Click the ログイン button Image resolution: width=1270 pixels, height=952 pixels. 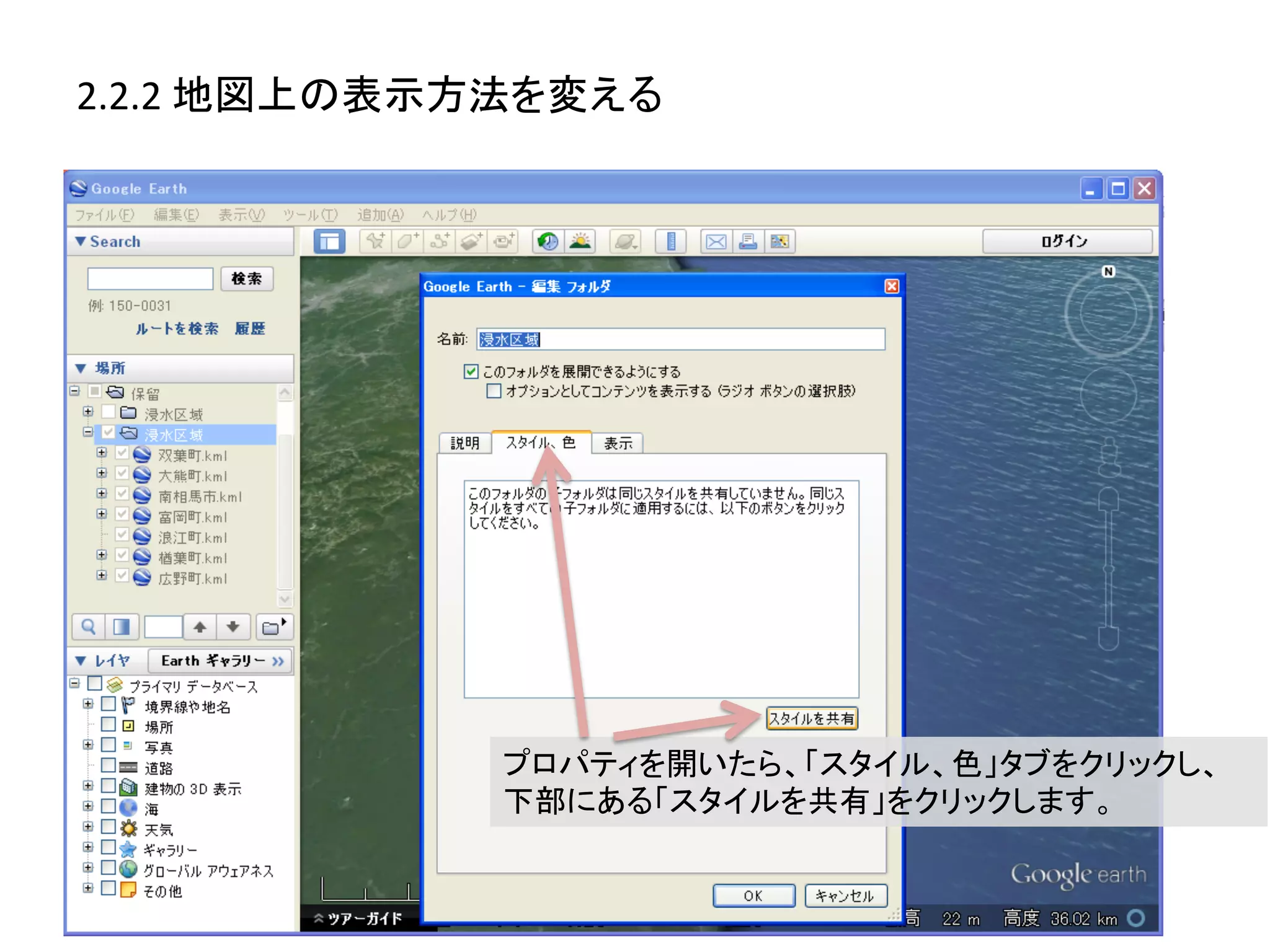[1067, 241]
